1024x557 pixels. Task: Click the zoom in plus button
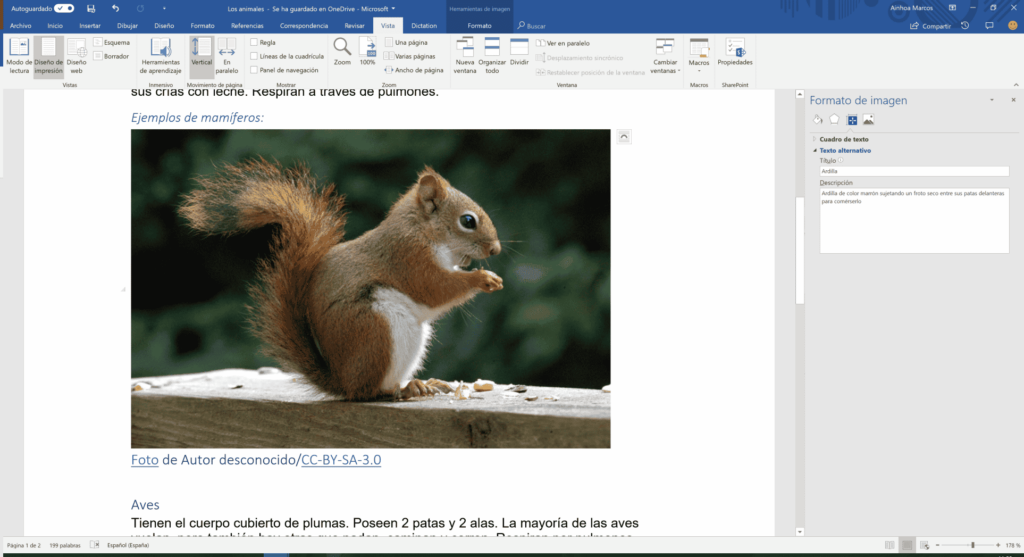click(x=998, y=545)
